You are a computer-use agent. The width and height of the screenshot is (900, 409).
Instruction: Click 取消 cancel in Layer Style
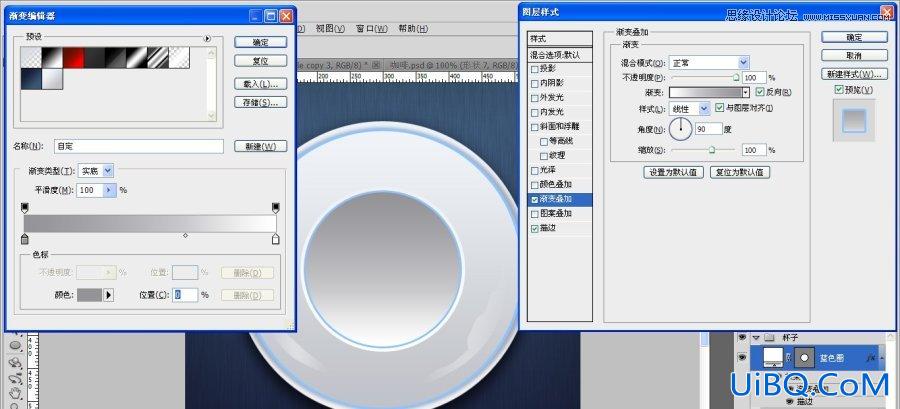854,56
